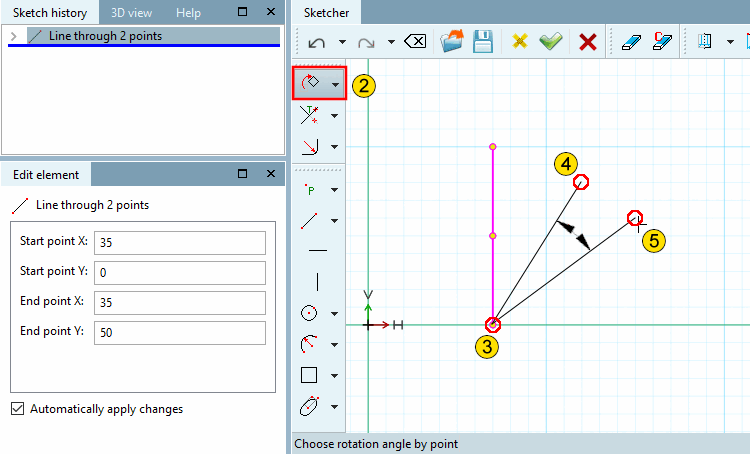Choose the horizontal line tool

(x=318, y=250)
